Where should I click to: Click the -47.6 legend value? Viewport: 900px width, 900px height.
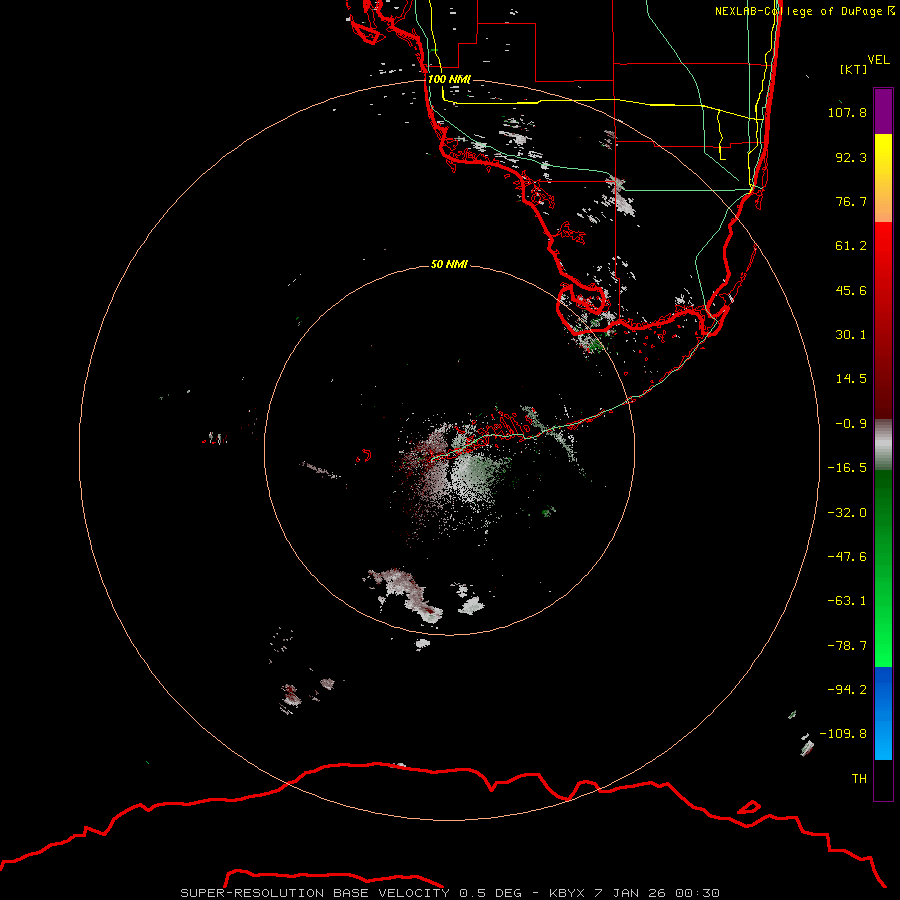coord(847,557)
